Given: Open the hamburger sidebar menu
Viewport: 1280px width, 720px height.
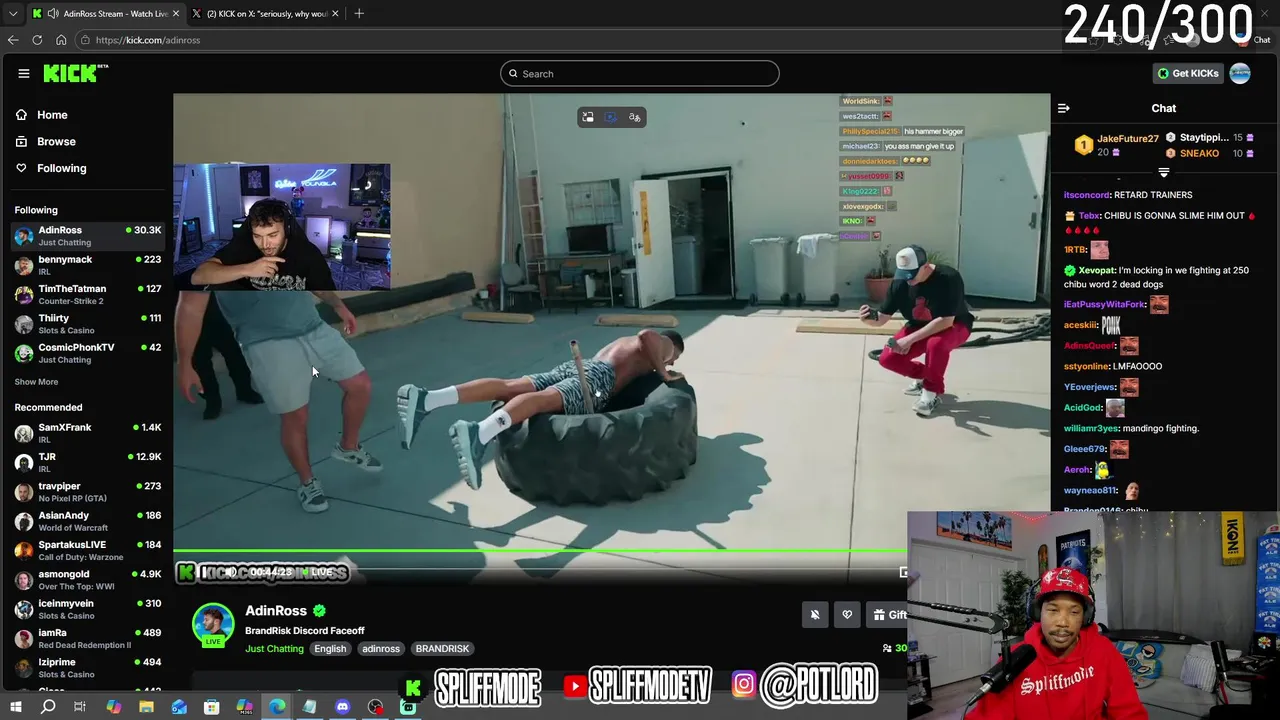Looking at the screenshot, I should coord(23,73).
